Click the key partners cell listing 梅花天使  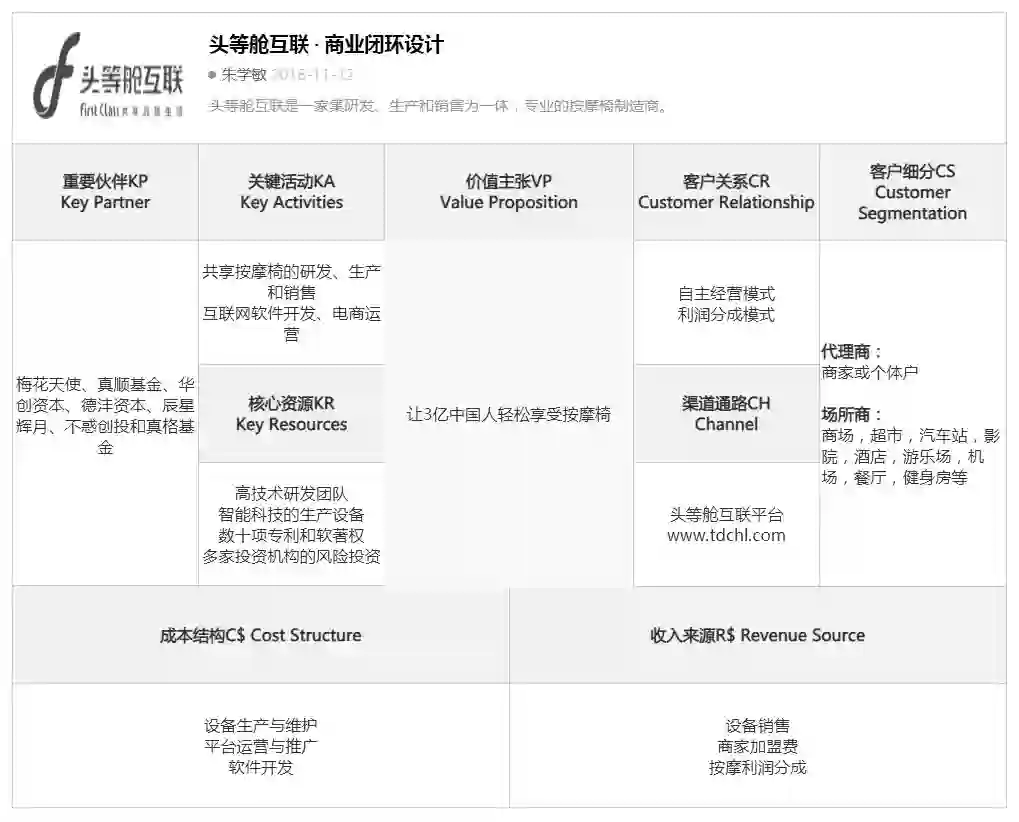click(x=105, y=415)
